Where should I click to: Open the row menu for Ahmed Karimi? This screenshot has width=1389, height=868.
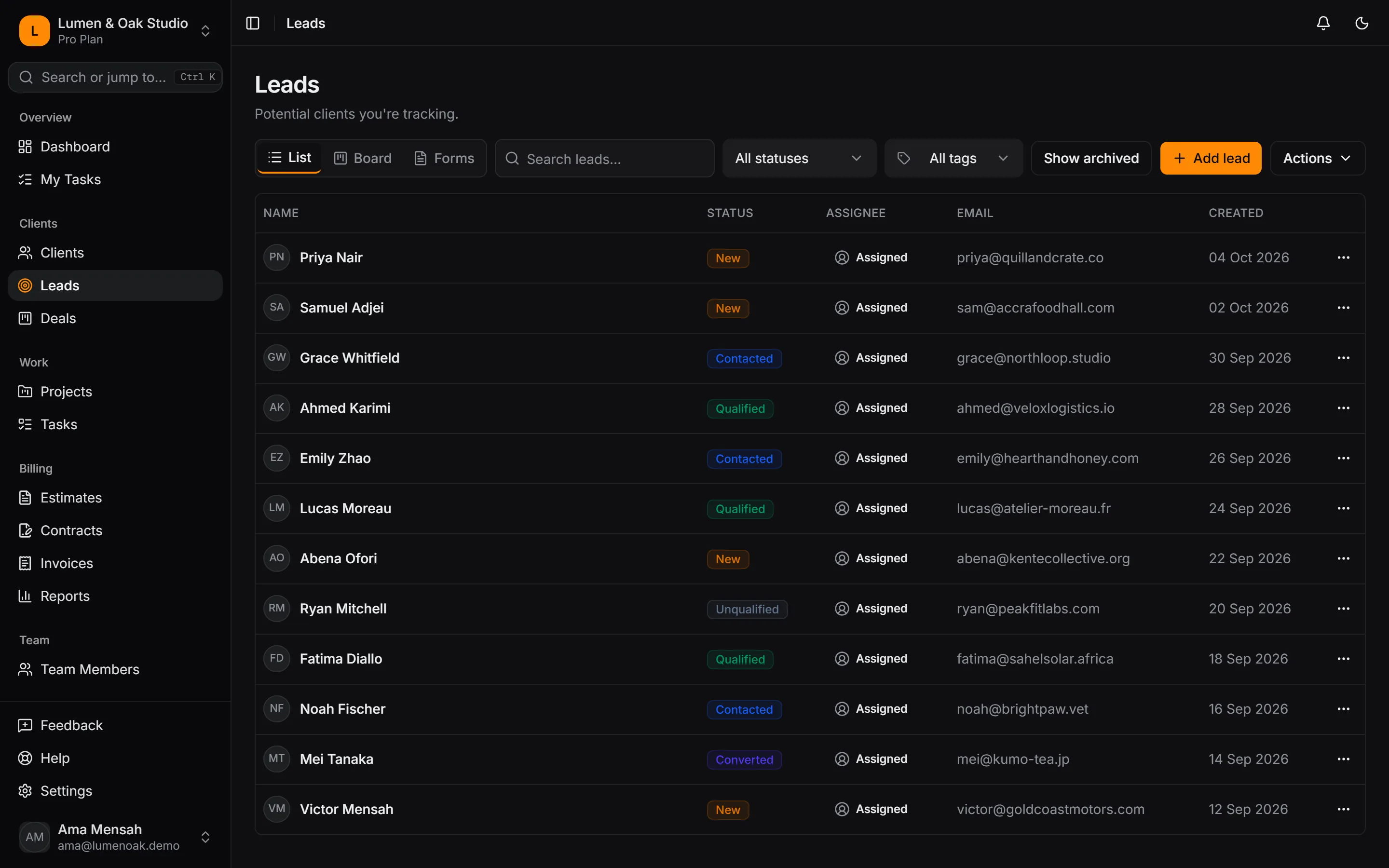pos(1343,408)
